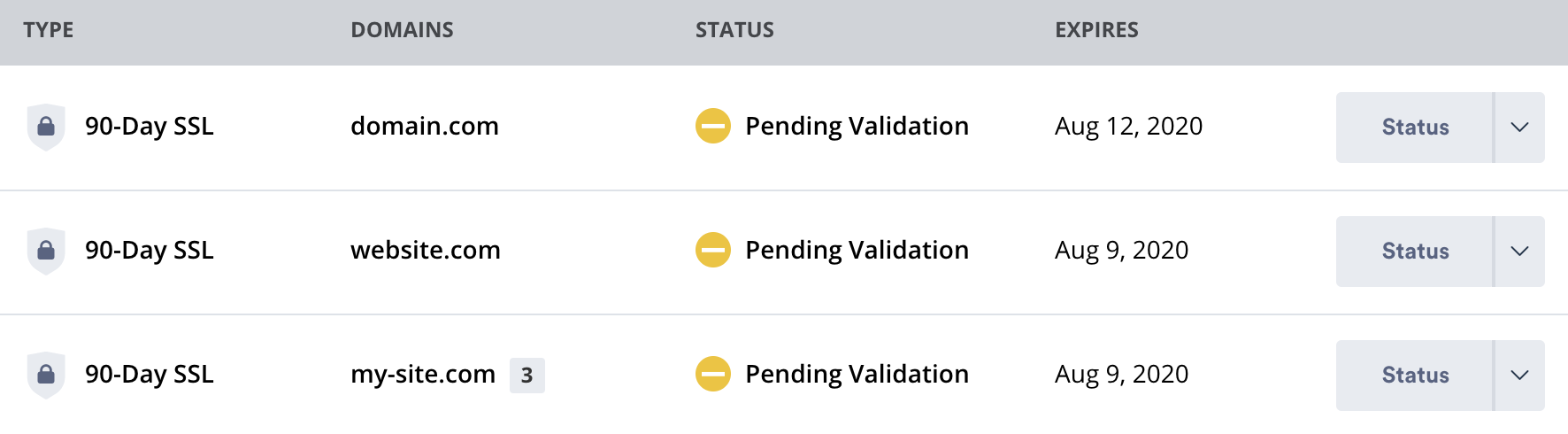
Task: Click the 3 badge beside my-site.com
Action: tap(527, 375)
